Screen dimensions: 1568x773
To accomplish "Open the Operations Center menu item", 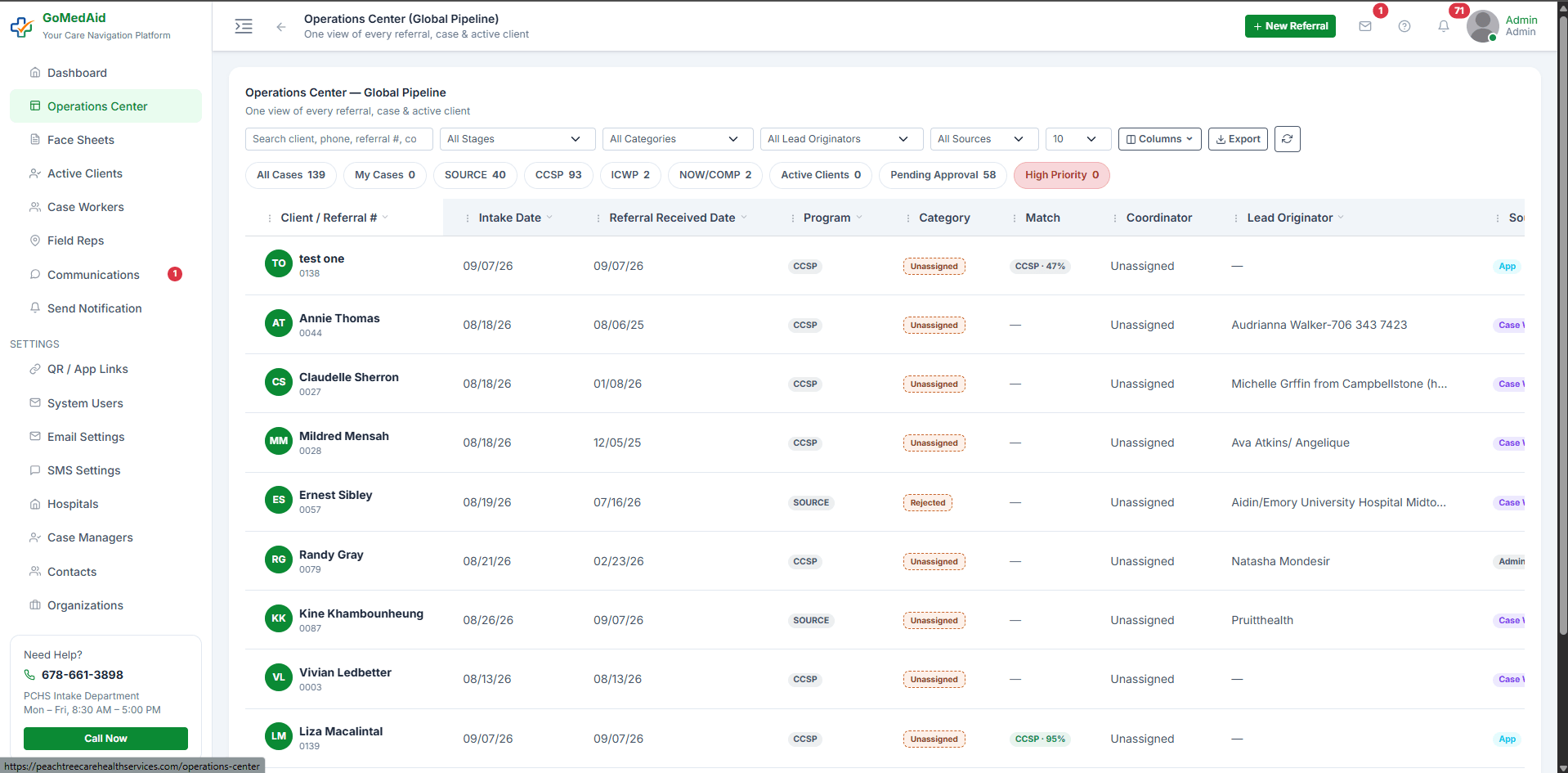I will (x=105, y=106).
